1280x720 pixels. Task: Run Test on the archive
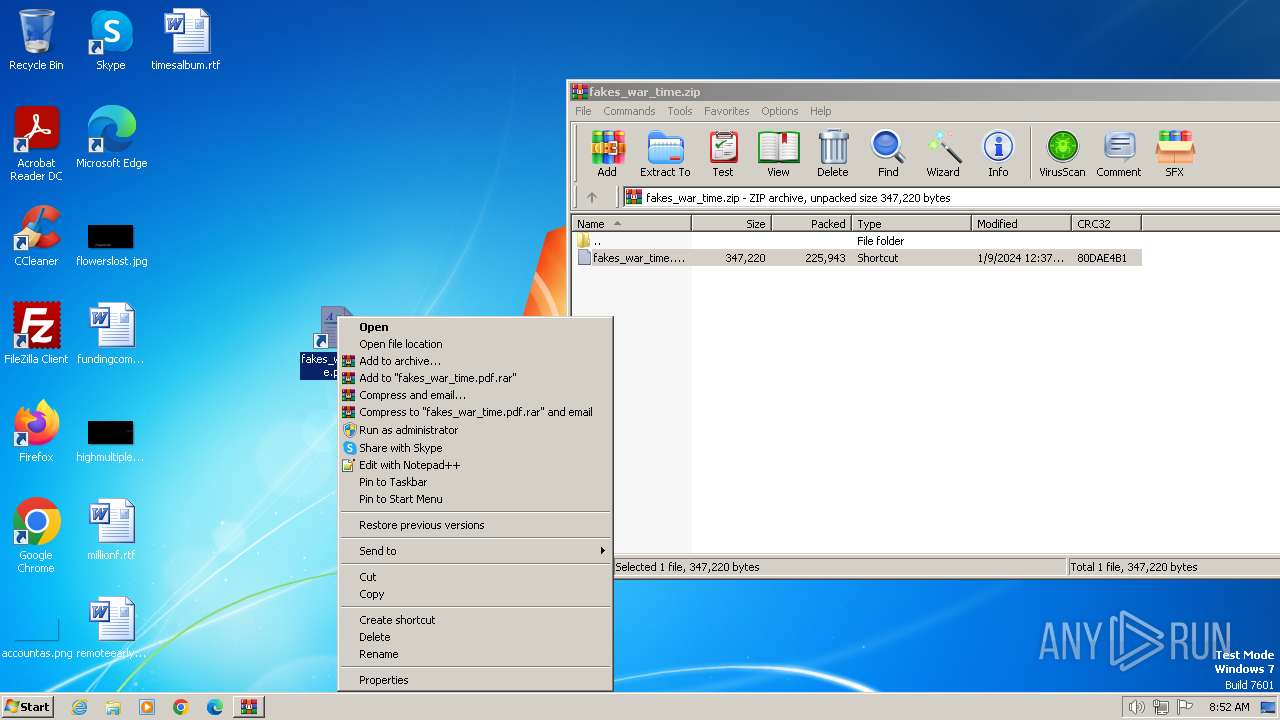tap(723, 154)
